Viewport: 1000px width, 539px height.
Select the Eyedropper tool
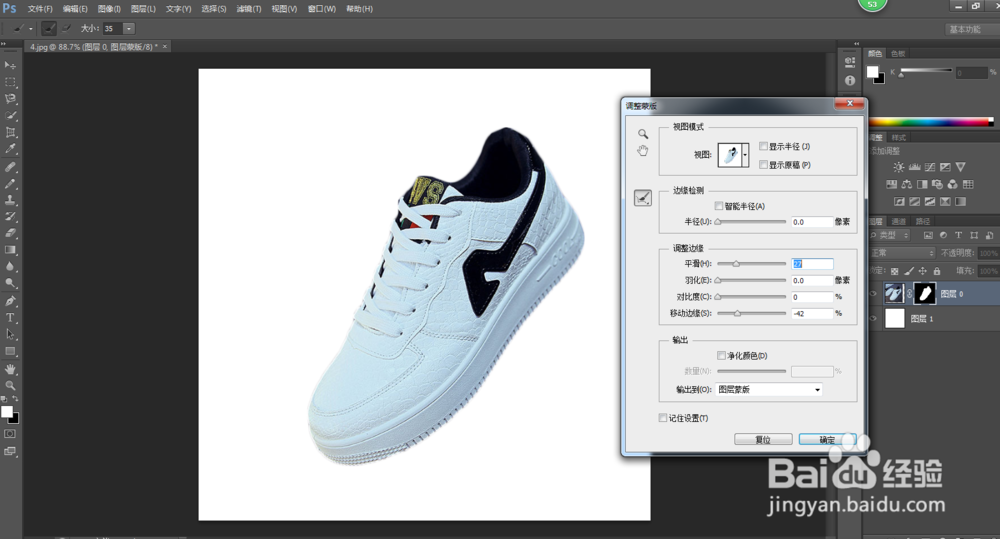(x=10, y=149)
